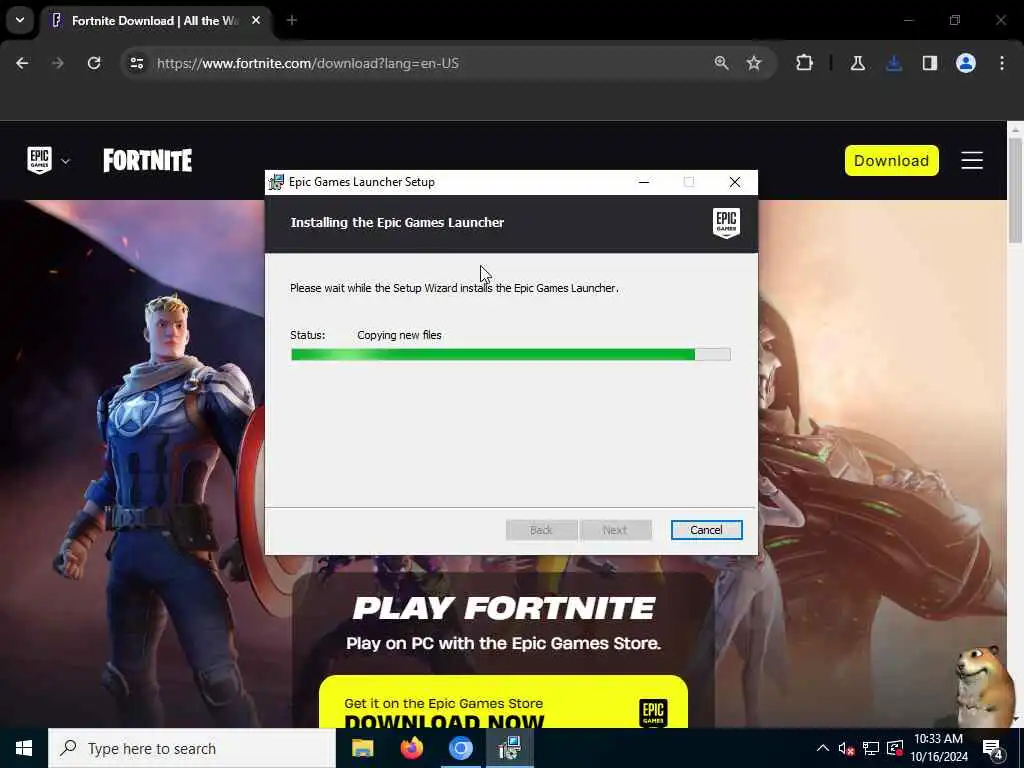The image size is (1024, 768).
Task: Toggle the browser side panel
Action: tap(930, 63)
